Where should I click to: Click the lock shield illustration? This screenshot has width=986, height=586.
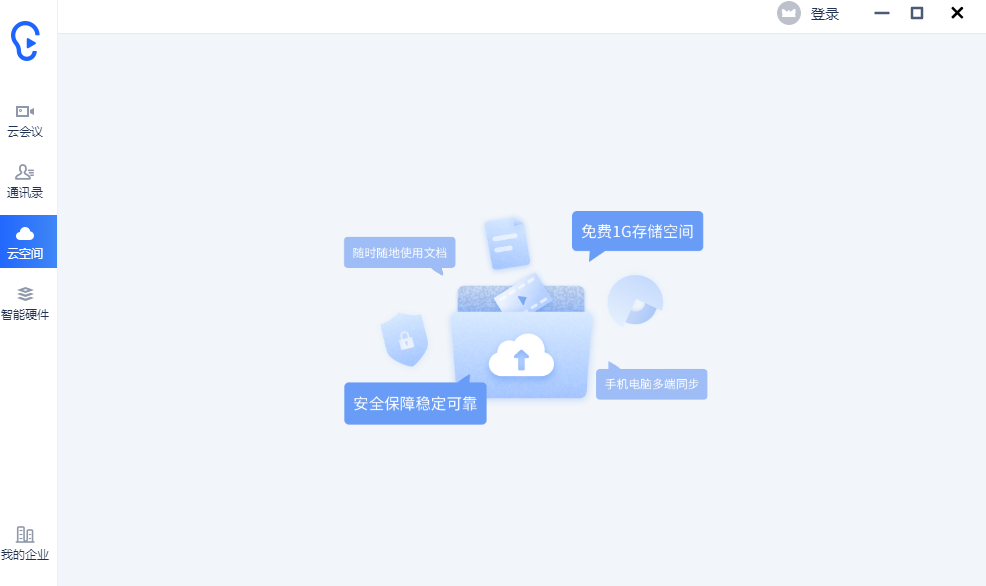[405, 340]
